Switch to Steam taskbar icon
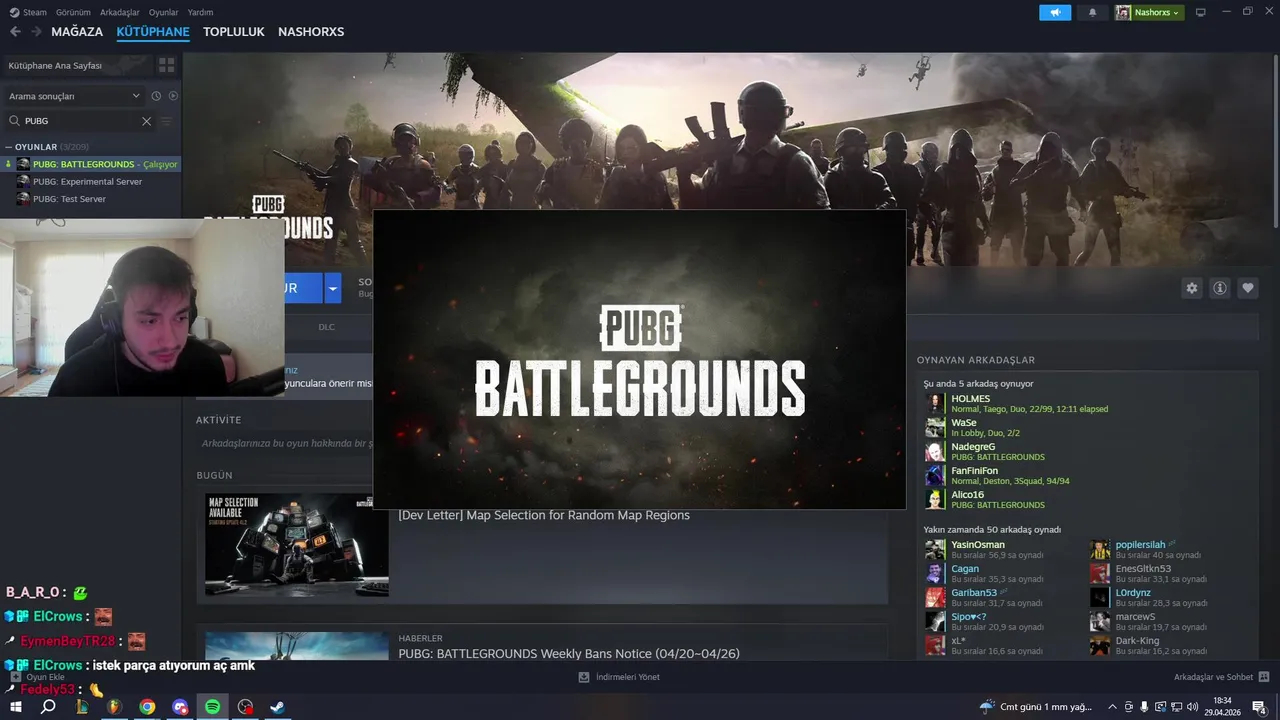The image size is (1280, 720). point(278,707)
